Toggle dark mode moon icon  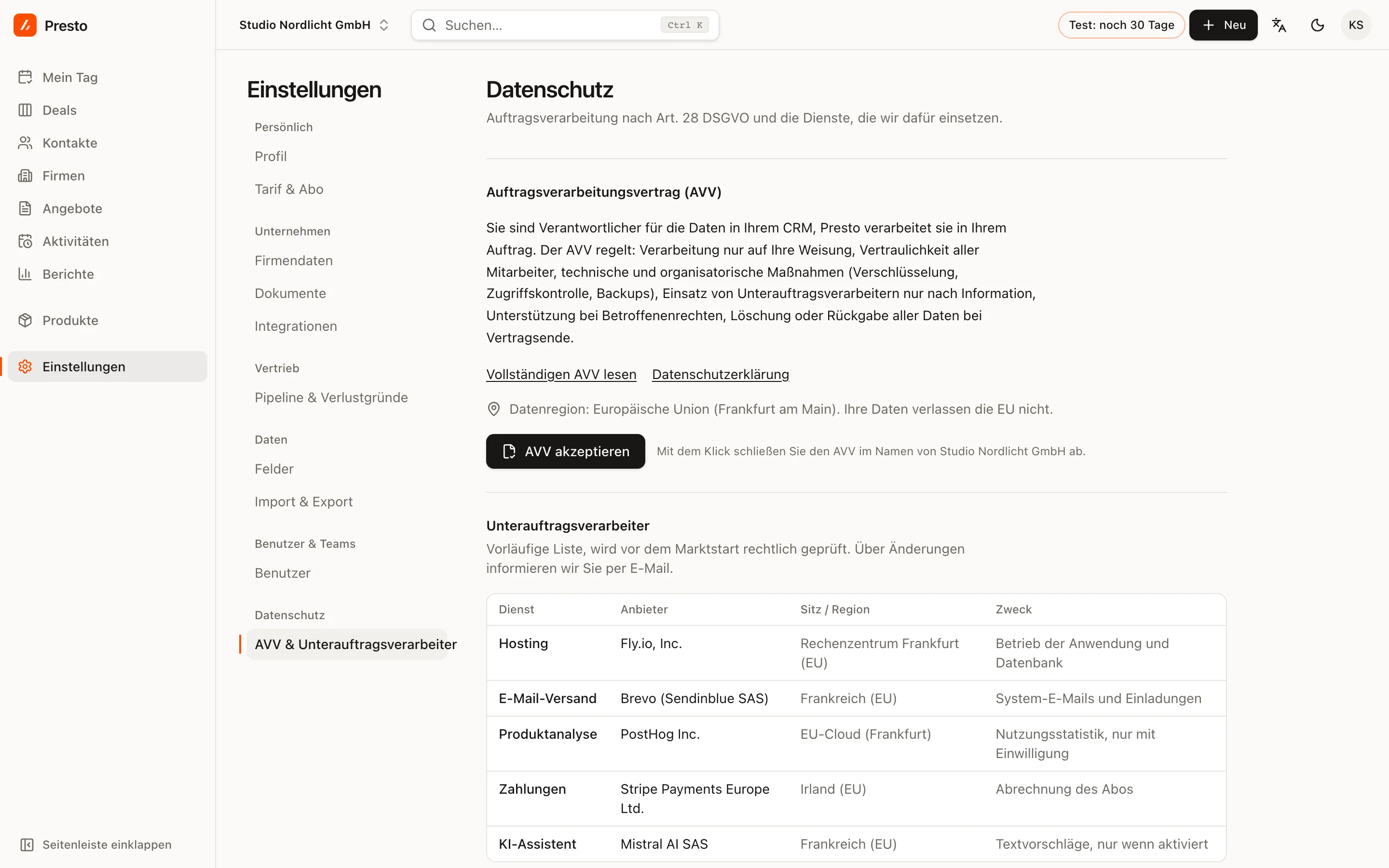[1317, 25]
